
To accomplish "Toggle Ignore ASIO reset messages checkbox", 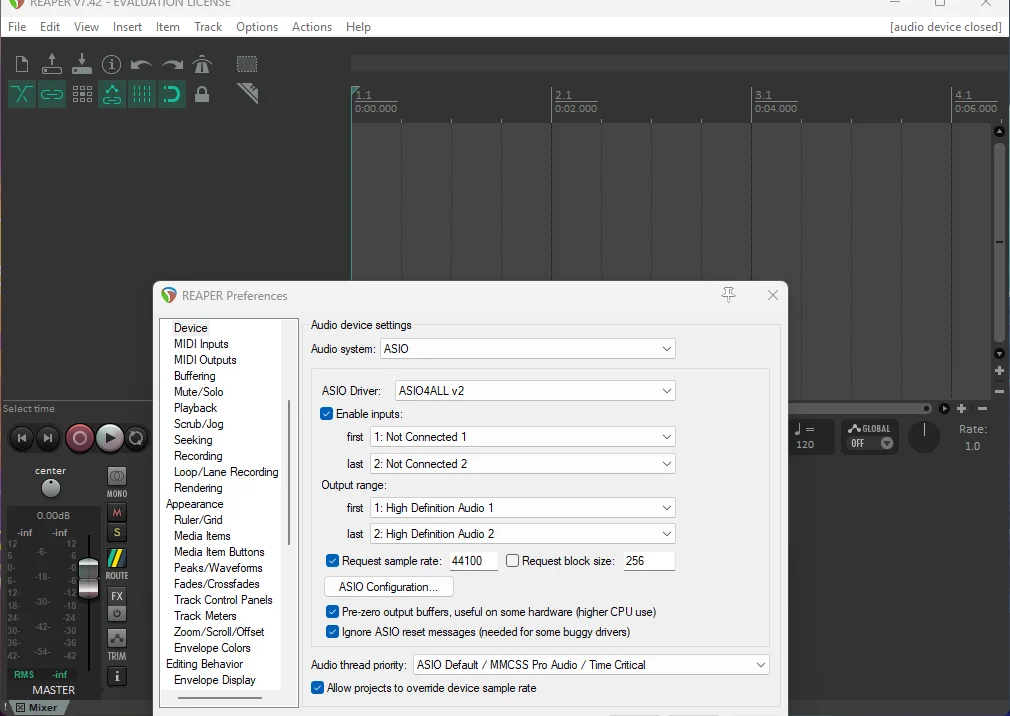I will tap(332, 632).
